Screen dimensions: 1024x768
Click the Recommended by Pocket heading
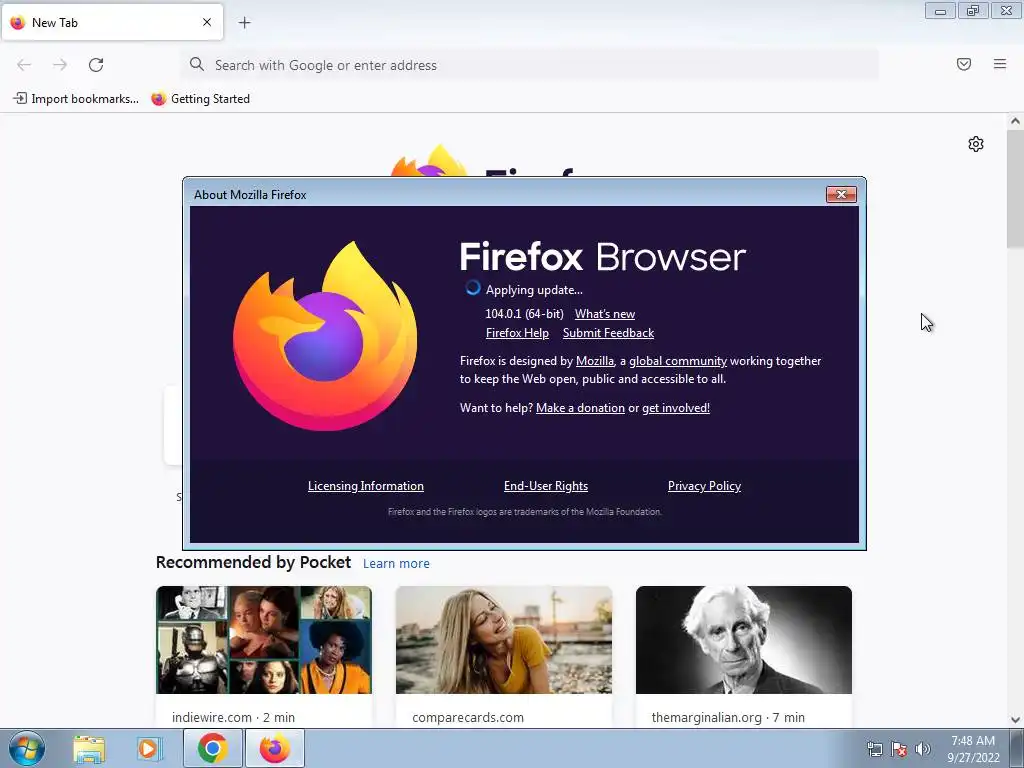coord(253,562)
